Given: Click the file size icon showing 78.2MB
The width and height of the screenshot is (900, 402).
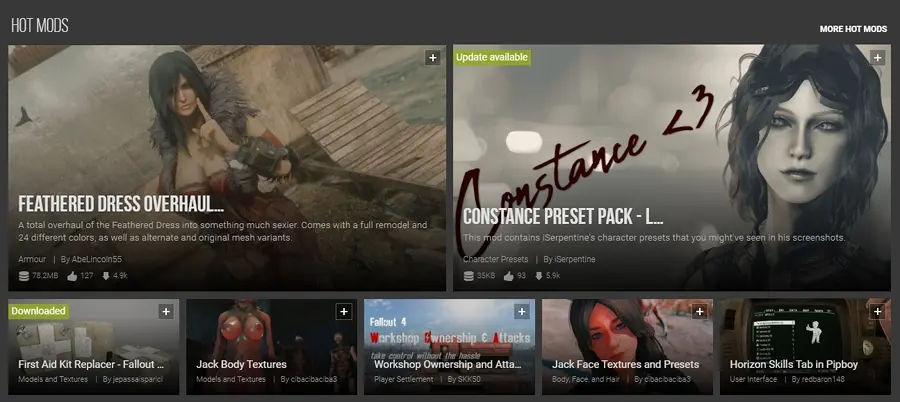Looking at the screenshot, I should click(x=24, y=276).
